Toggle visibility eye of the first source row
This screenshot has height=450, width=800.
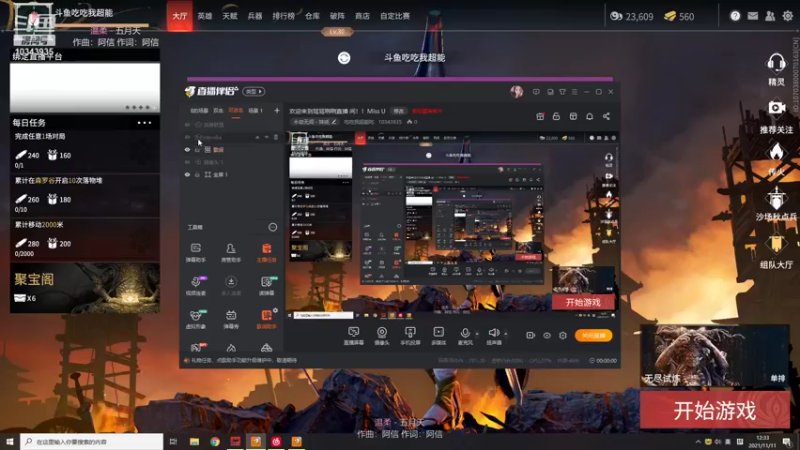click(187, 124)
